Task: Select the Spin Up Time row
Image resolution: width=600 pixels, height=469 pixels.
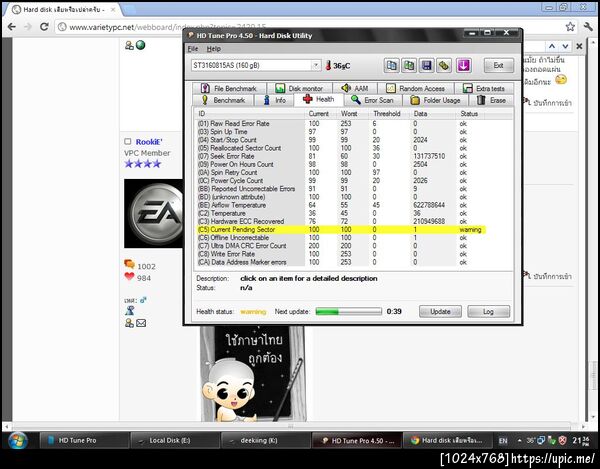Action: coord(341,132)
